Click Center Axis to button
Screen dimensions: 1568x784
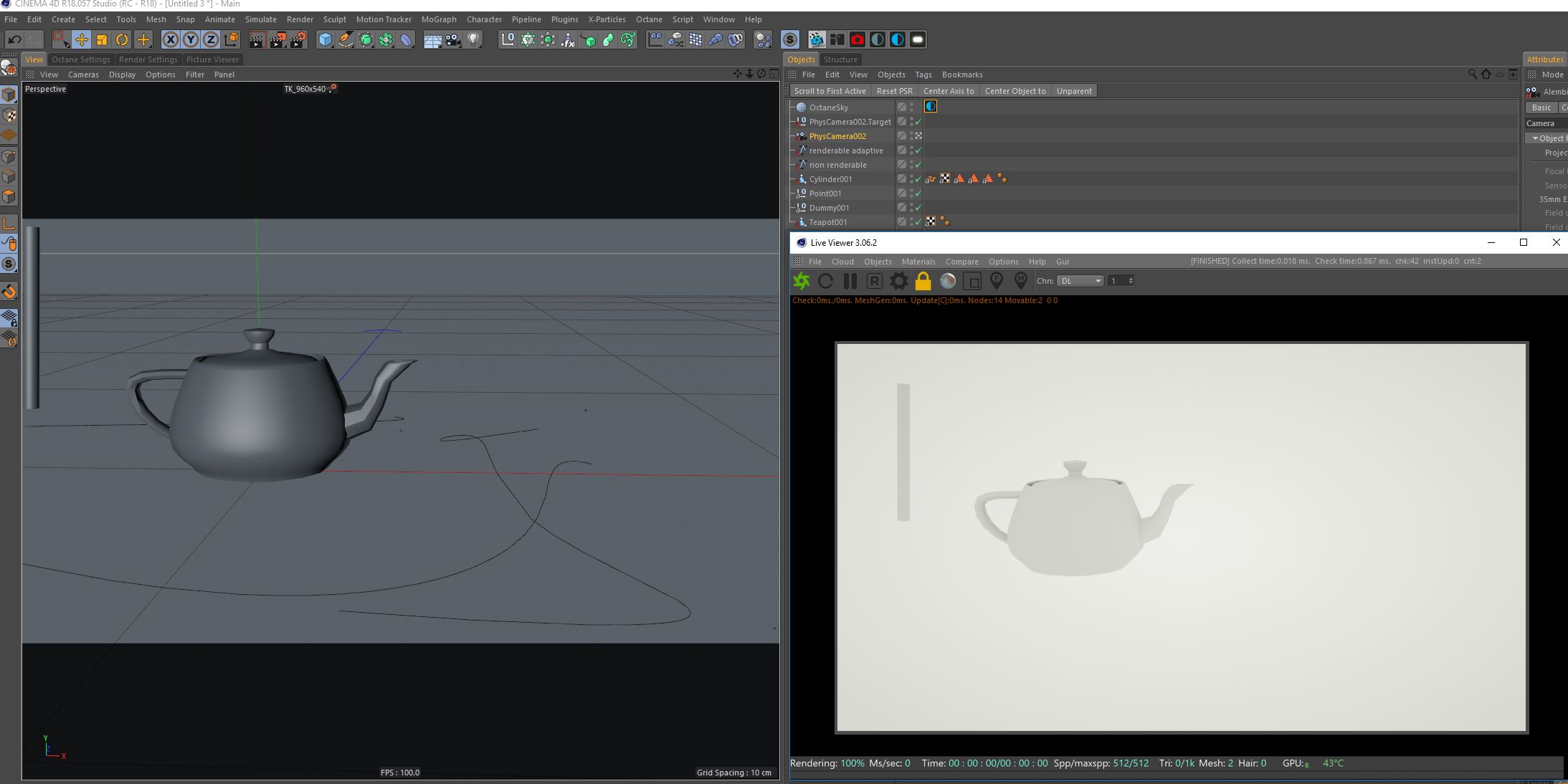(x=948, y=91)
